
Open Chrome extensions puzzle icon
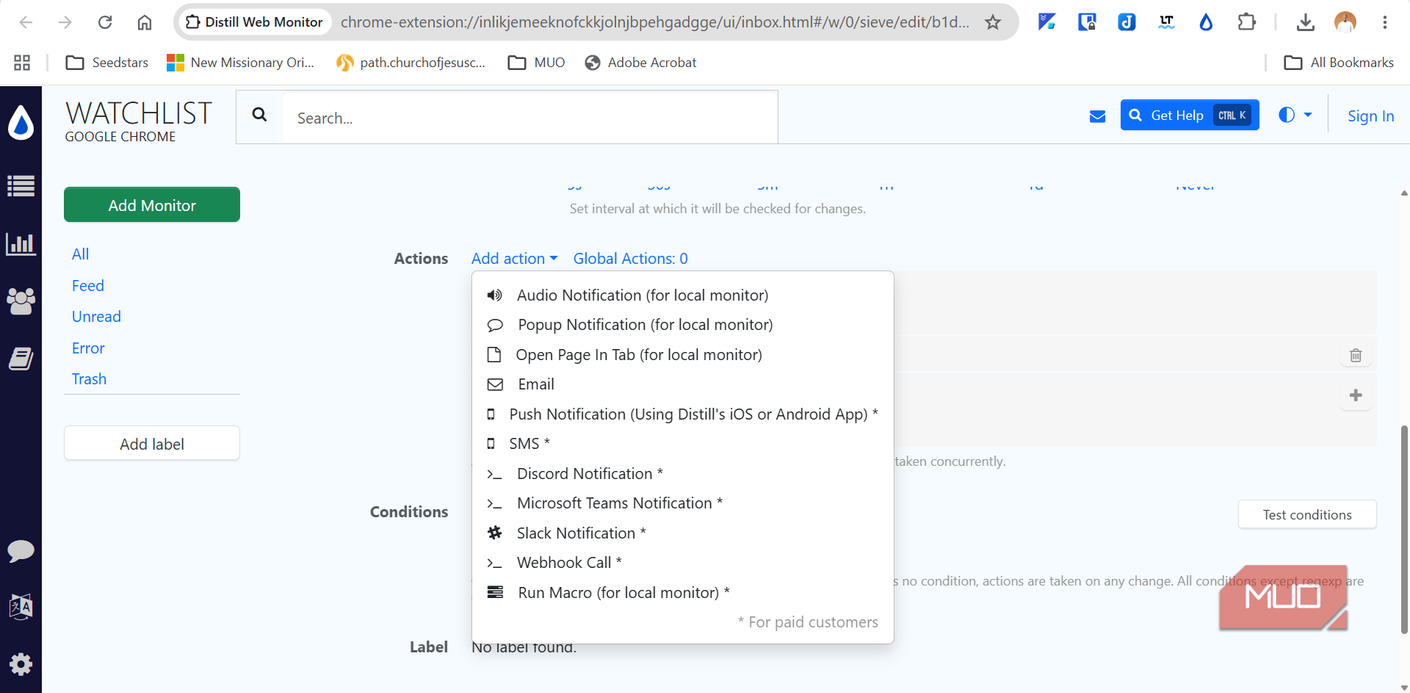click(1246, 22)
